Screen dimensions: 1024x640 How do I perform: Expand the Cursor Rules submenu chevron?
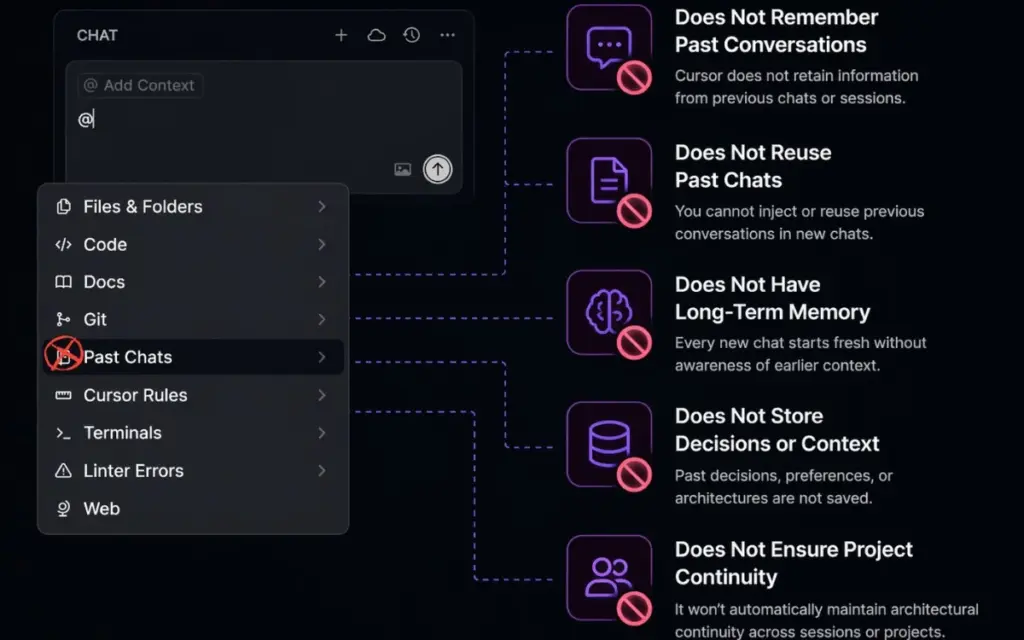[322, 395]
